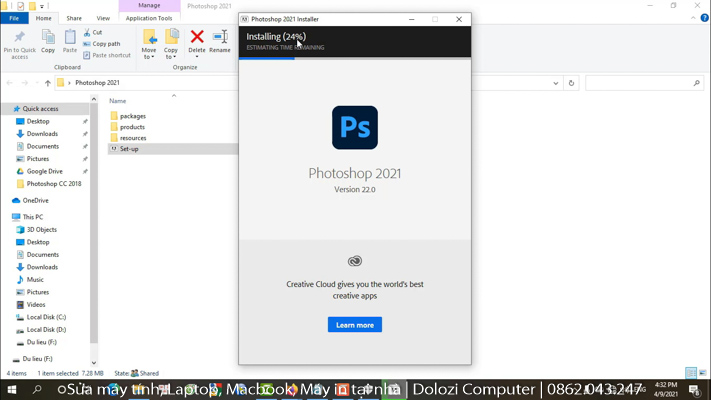711x400 pixels.
Task: Open the Windows Start button
Action: tap(11, 390)
